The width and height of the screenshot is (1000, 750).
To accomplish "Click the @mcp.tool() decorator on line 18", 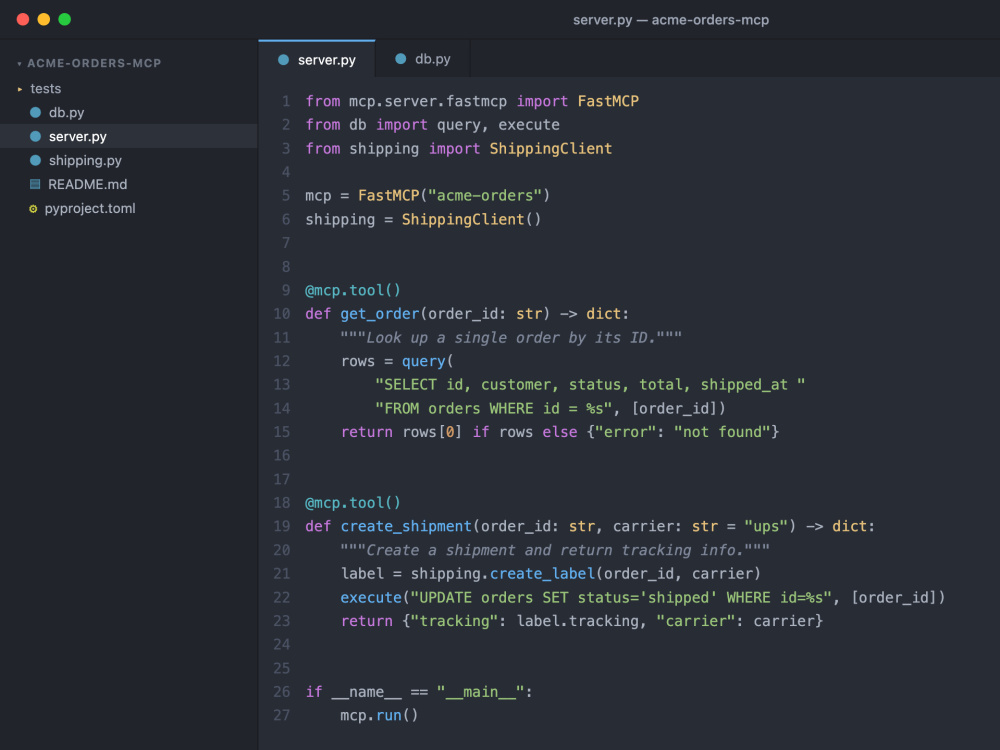I will tap(353, 503).
